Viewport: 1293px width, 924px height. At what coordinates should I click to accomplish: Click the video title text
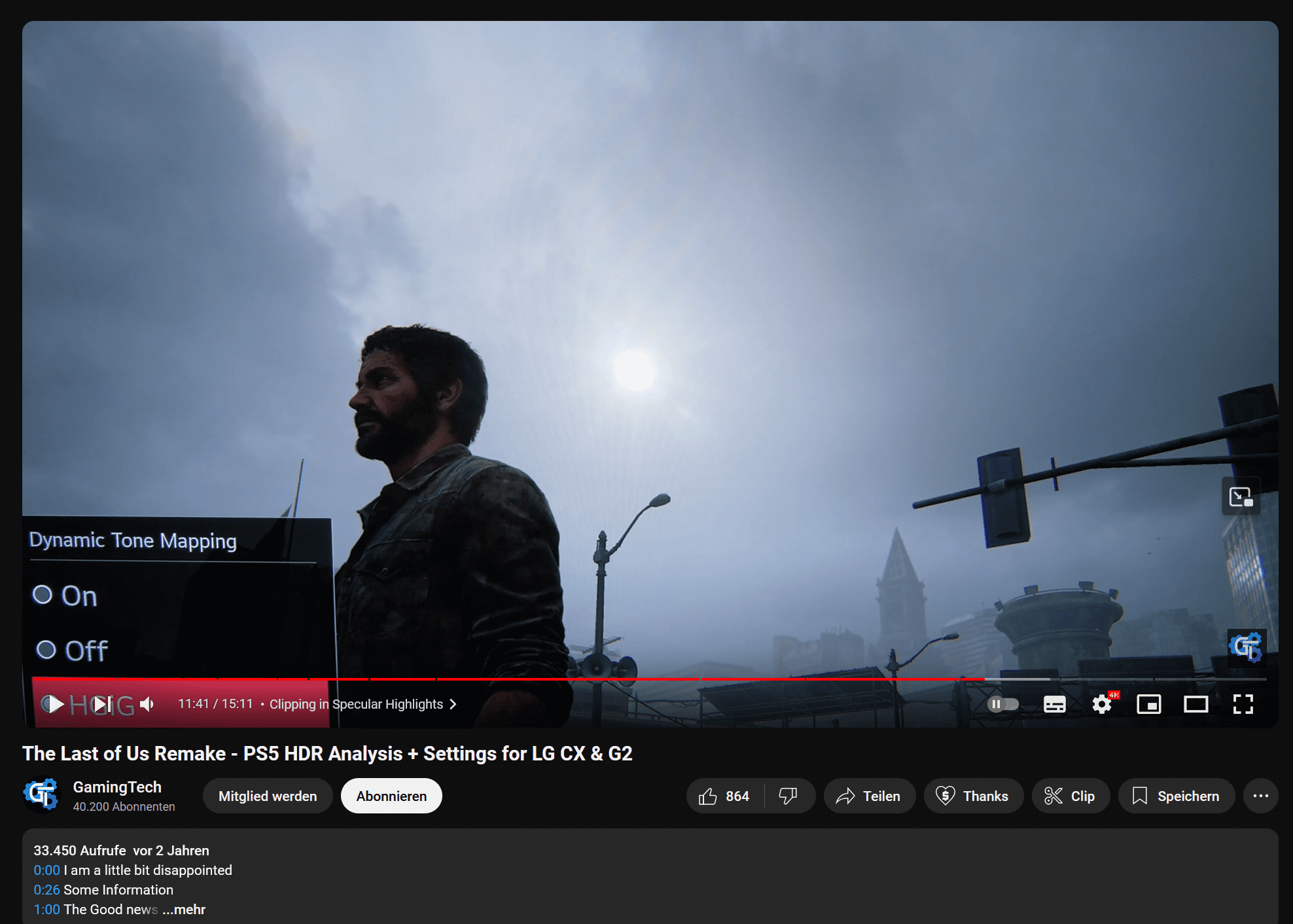point(327,754)
